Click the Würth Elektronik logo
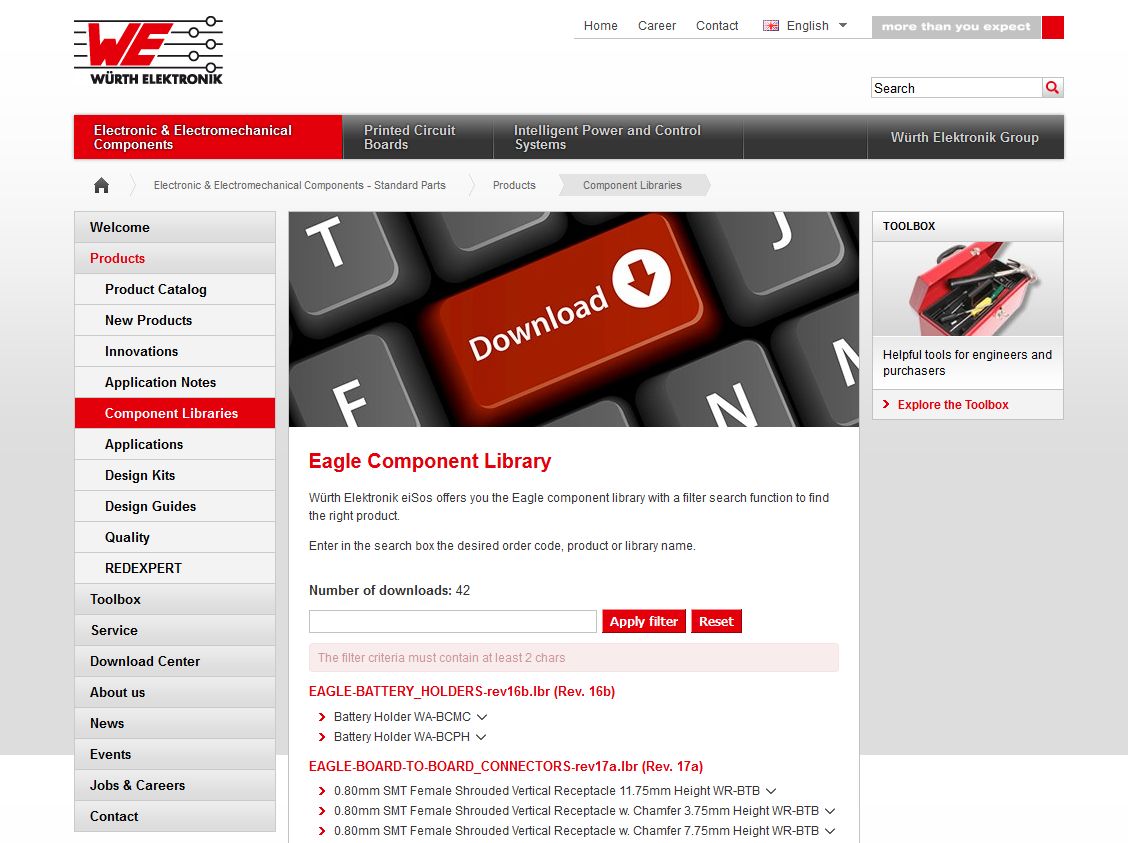The height and width of the screenshot is (843, 1128). coord(148,50)
